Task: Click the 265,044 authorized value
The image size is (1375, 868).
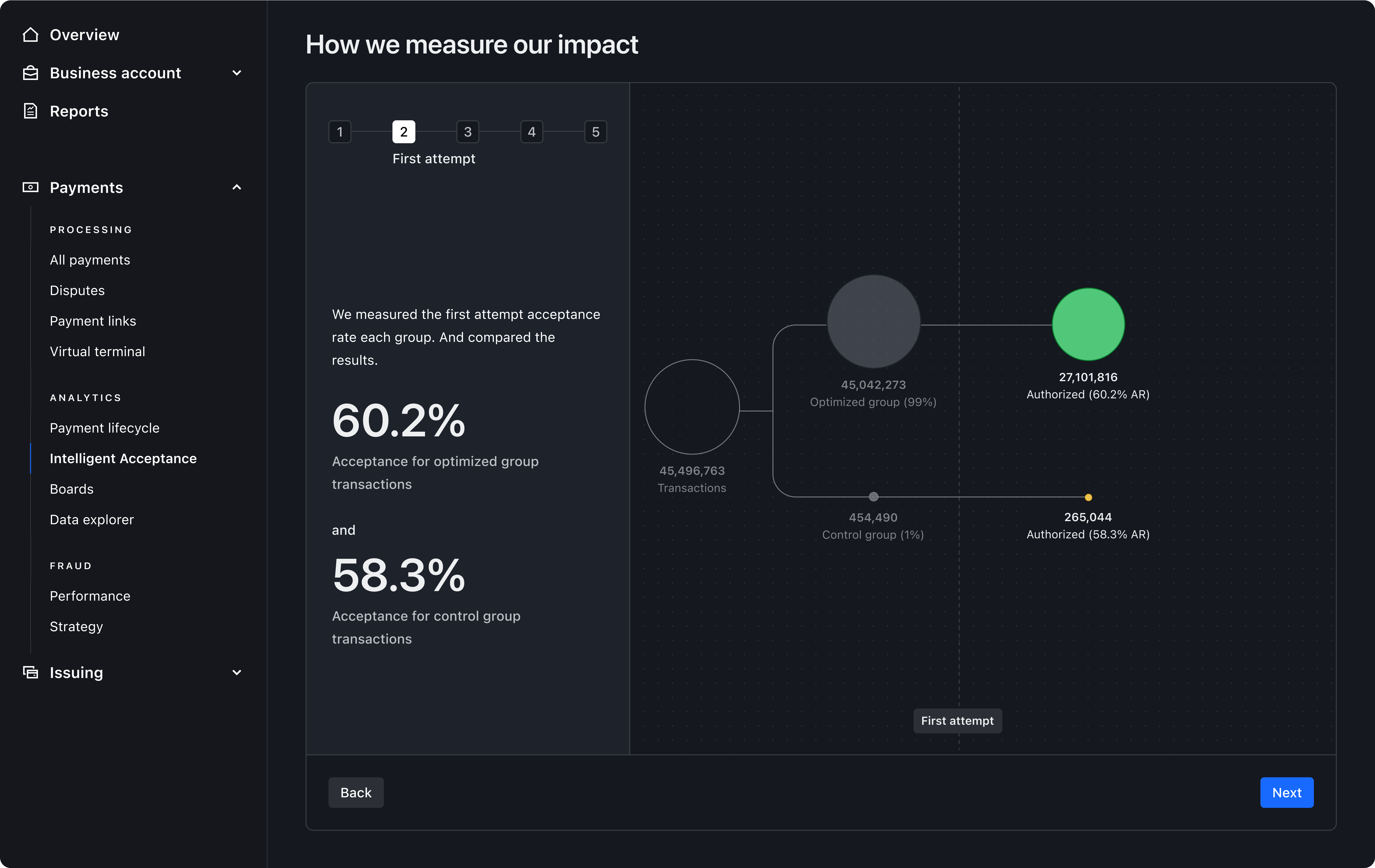Action: 1088,517
